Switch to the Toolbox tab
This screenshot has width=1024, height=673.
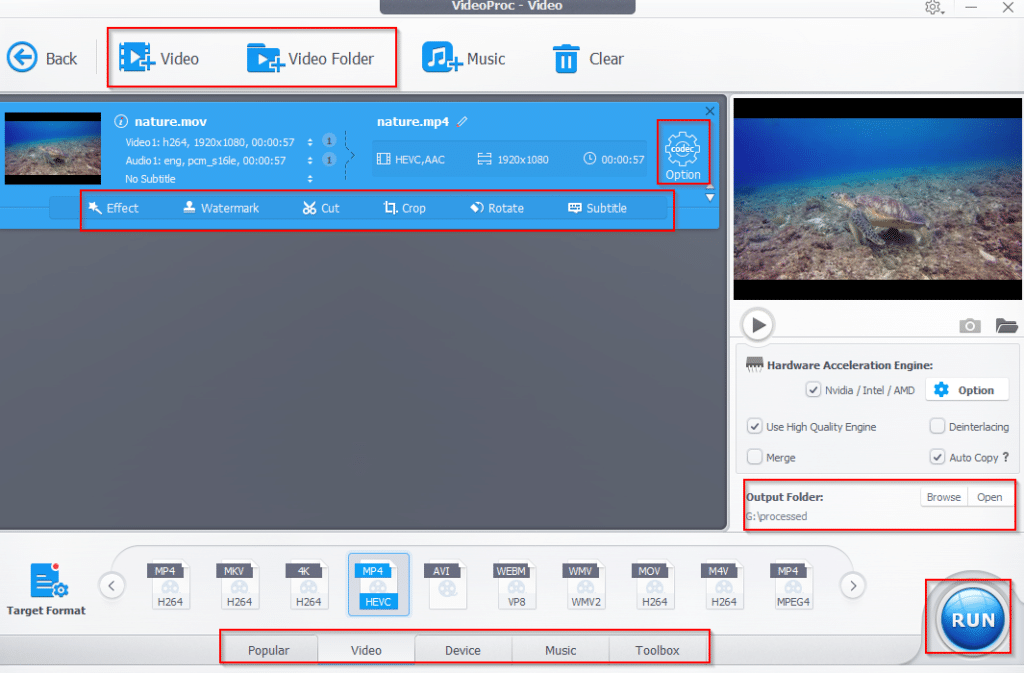click(657, 650)
